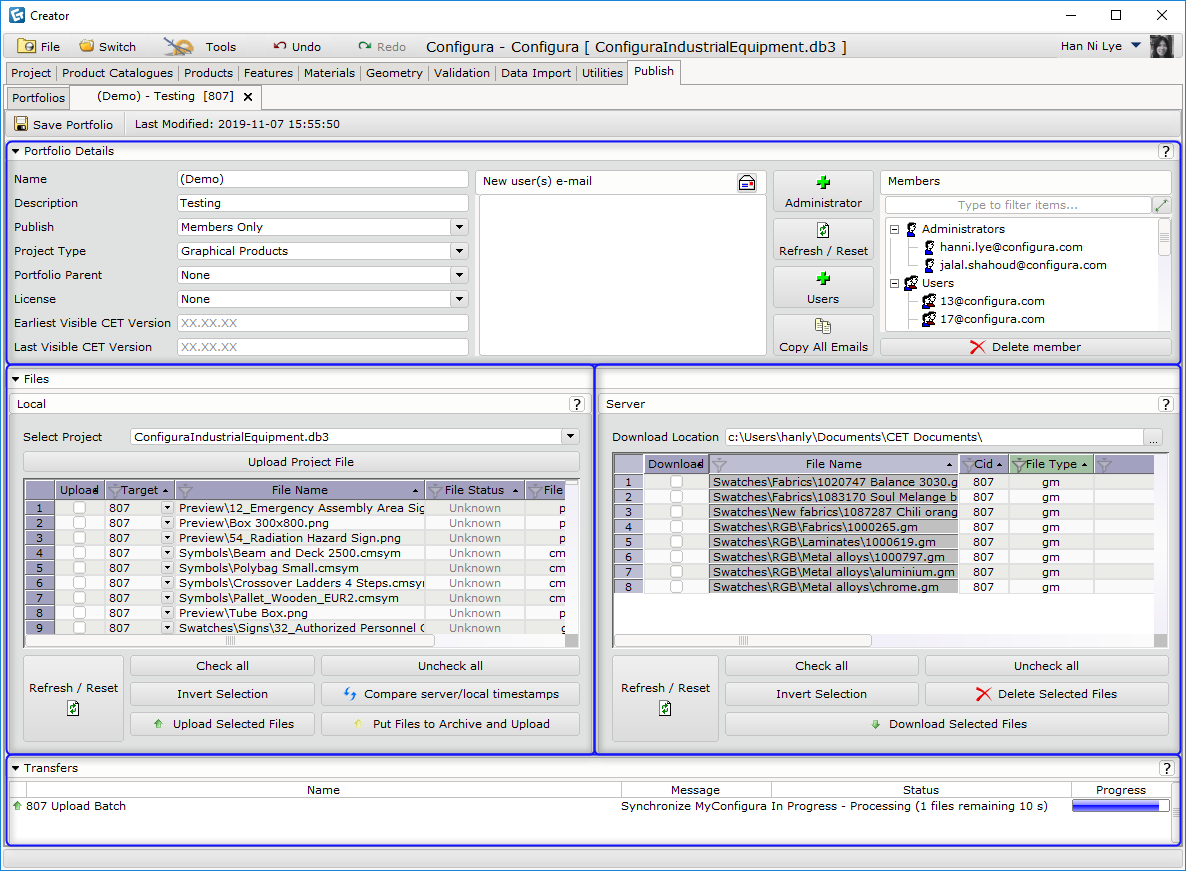
Task: Open the Tools wrench icon
Action: [x=179, y=47]
